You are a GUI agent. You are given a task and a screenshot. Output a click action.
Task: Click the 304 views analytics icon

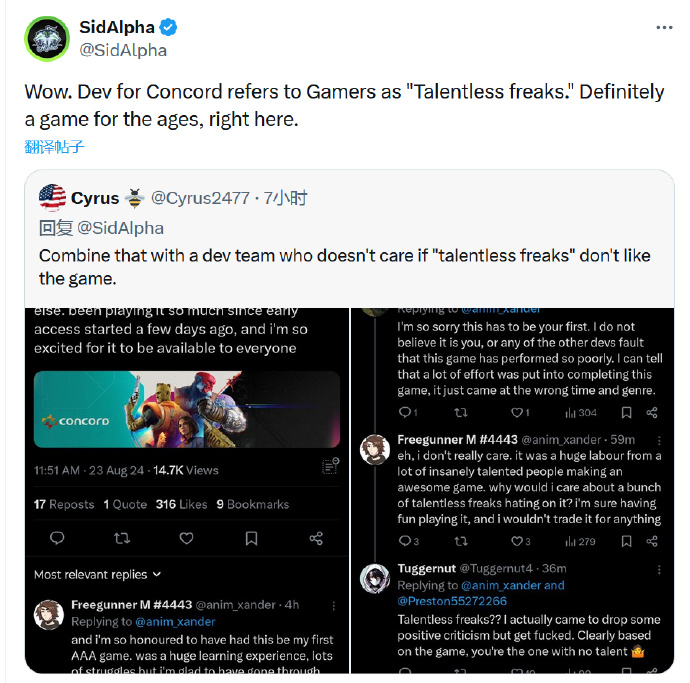571,413
